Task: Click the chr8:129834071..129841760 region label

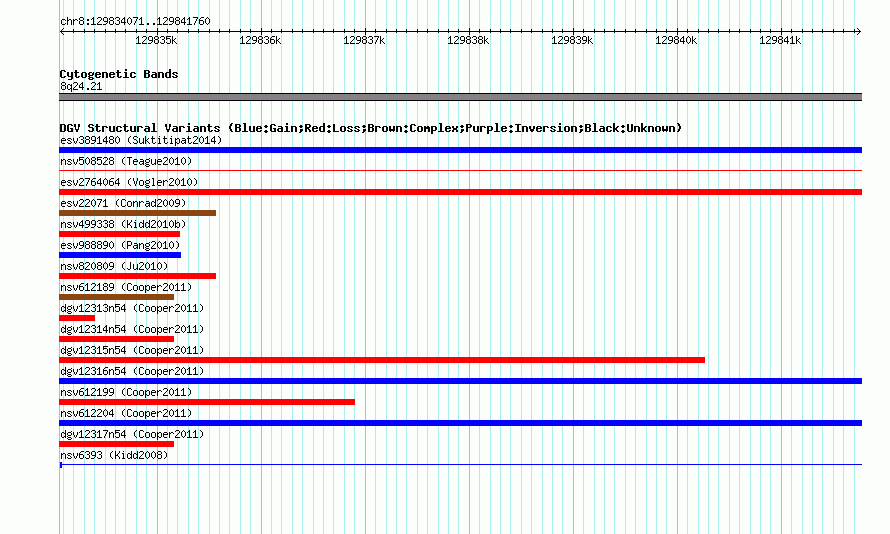Action: click(x=135, y=21)
